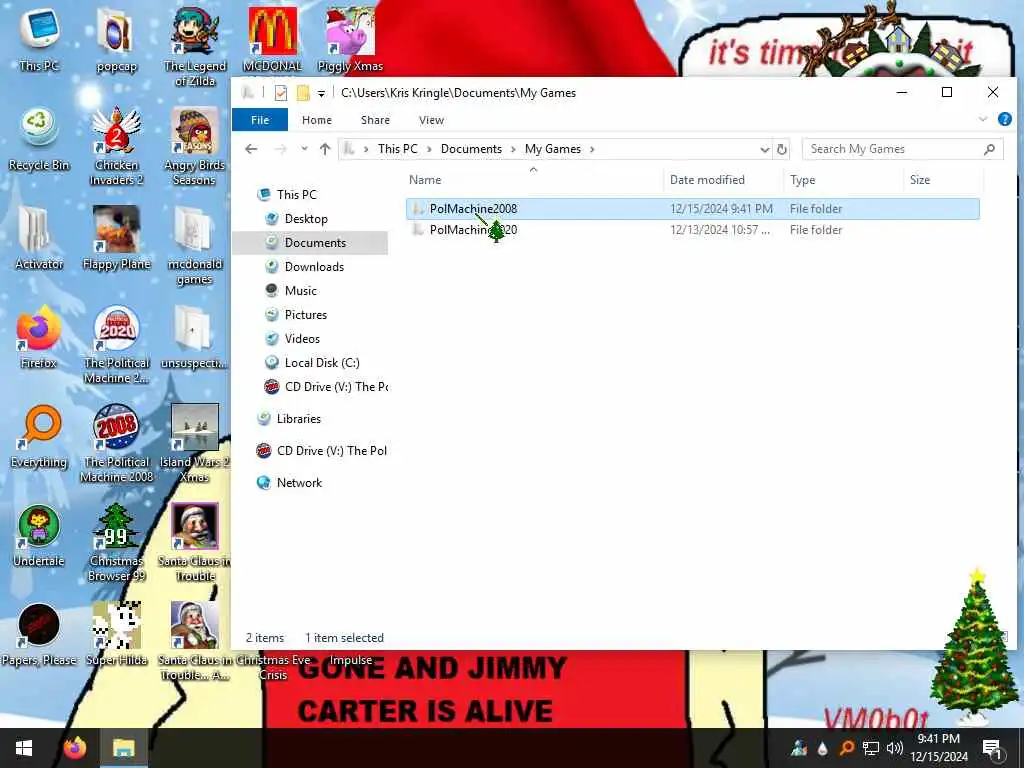Screen dimensions: 1024x768
Task: Sort by the Name column header
Action: (x=534, y=180)
